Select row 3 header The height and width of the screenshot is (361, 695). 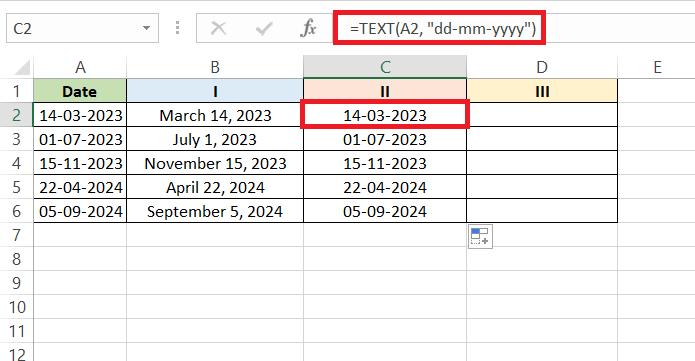pos(16,139)
